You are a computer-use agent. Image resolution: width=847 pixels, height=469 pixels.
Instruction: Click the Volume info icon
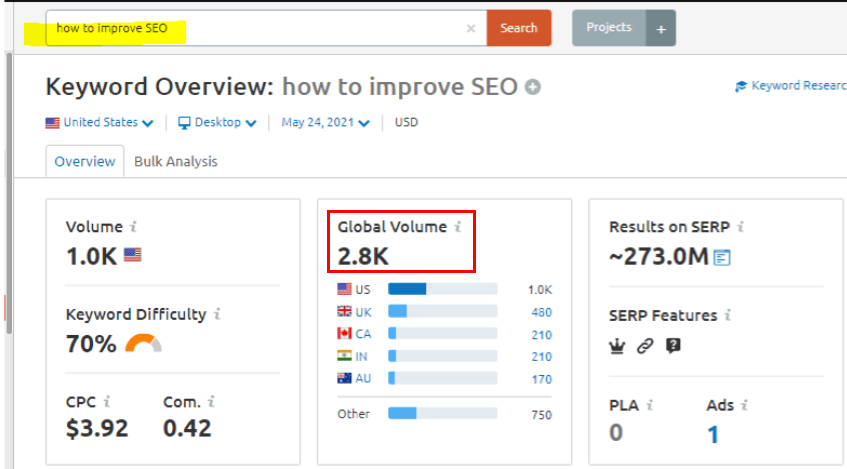tap(133, 227)
